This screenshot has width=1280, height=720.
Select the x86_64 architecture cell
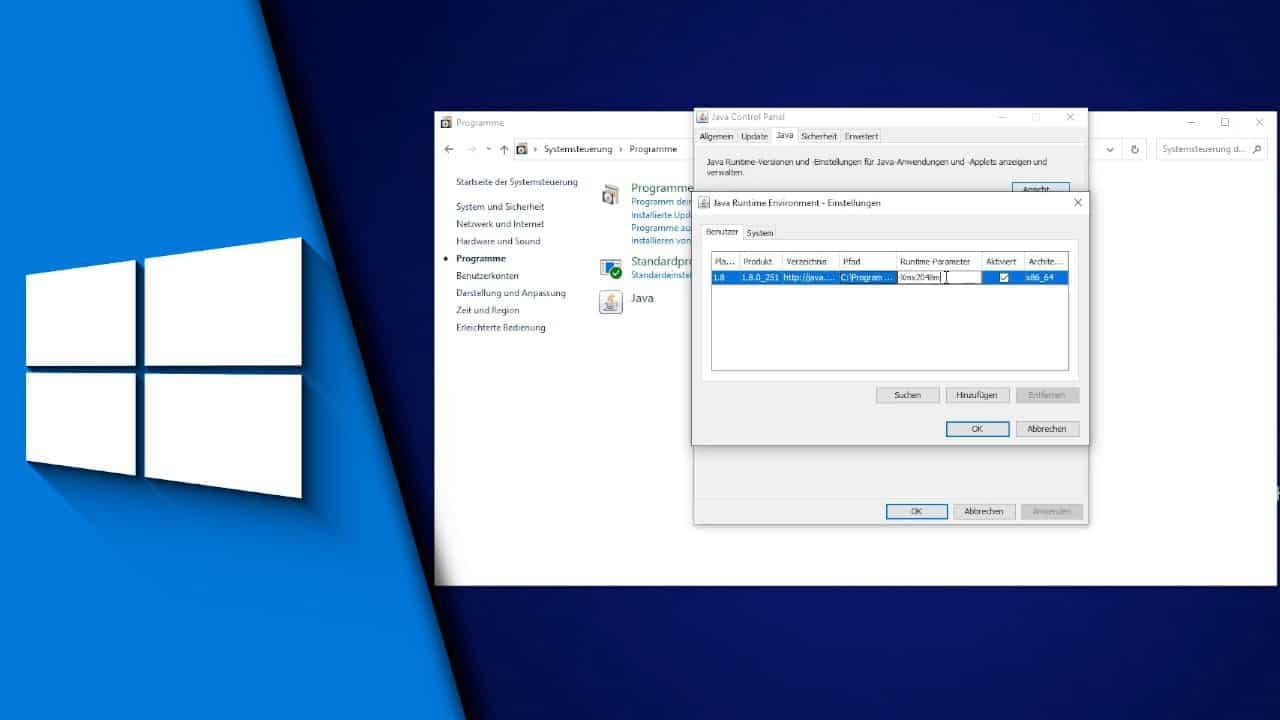(x=1046, y=277)
